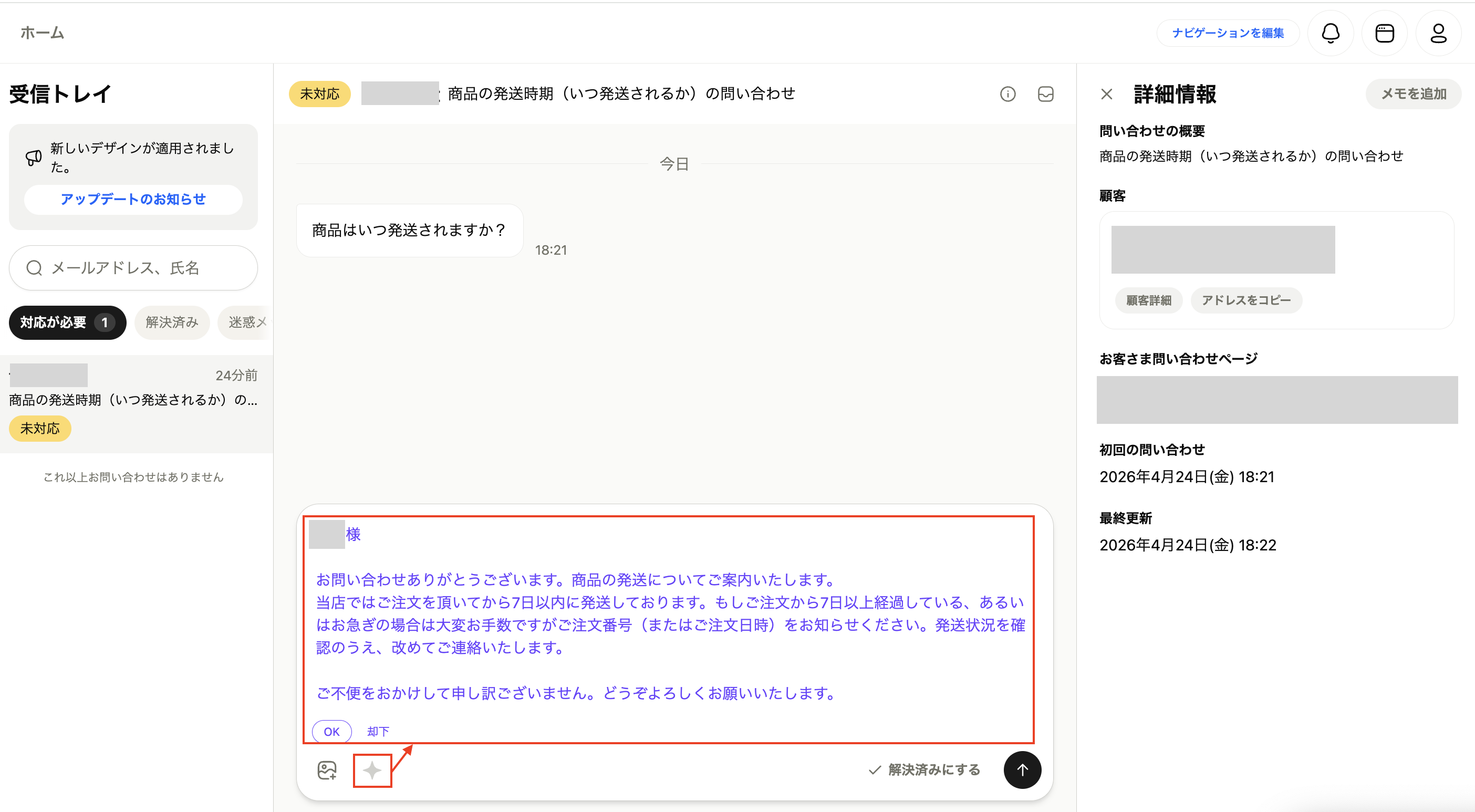Viewport: 1475px width, 812px height.
Task: Click the info circle icon in conversation header
Action: pyautogui.click(x=1008, y=94)
